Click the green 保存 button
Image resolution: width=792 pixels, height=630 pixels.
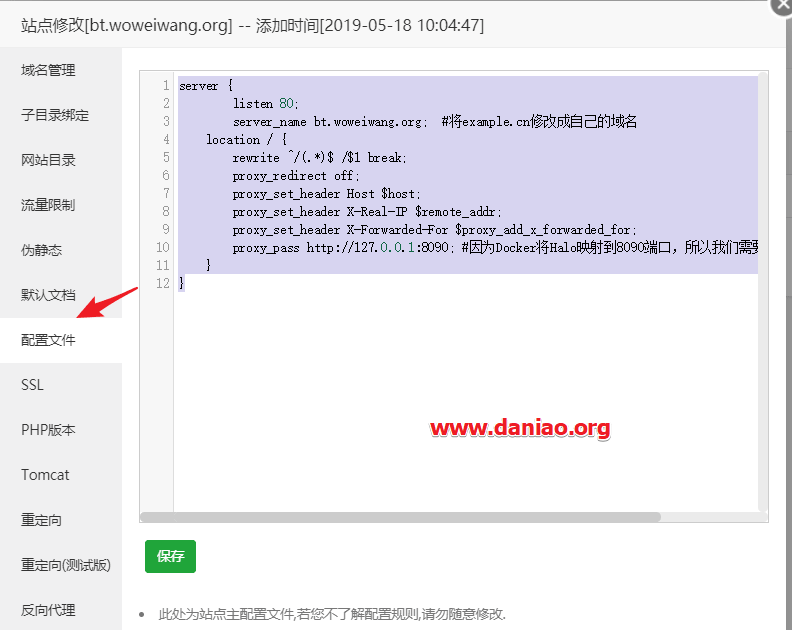[170, 556]
